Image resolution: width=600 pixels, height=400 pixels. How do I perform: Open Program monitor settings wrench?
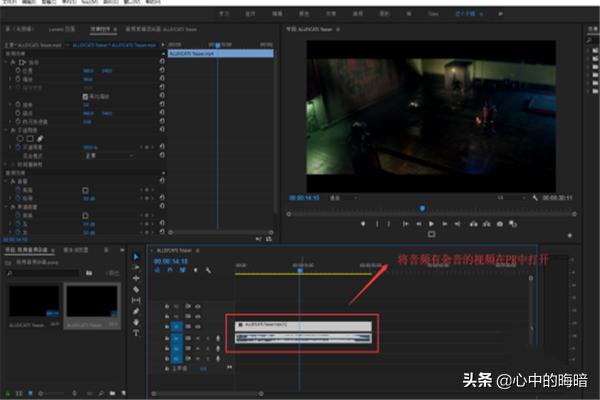[535, 198]
